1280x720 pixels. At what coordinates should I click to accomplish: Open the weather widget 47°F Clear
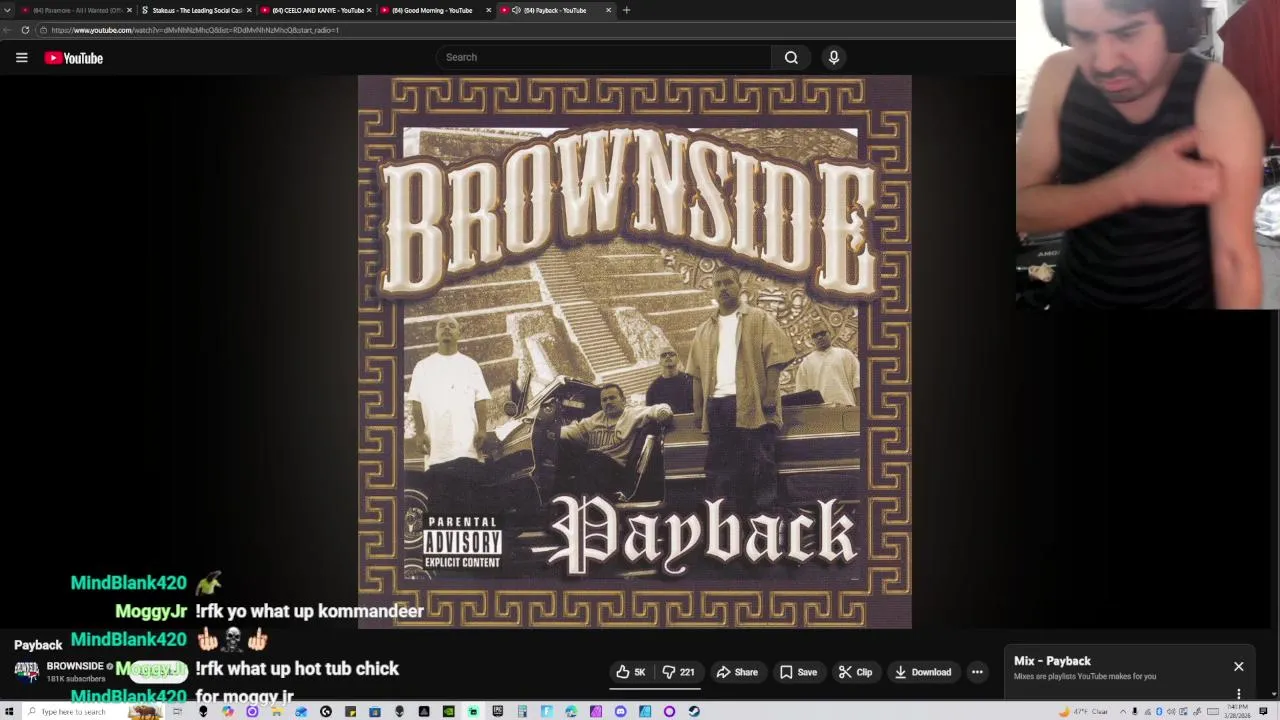[x=1085, y=712]
